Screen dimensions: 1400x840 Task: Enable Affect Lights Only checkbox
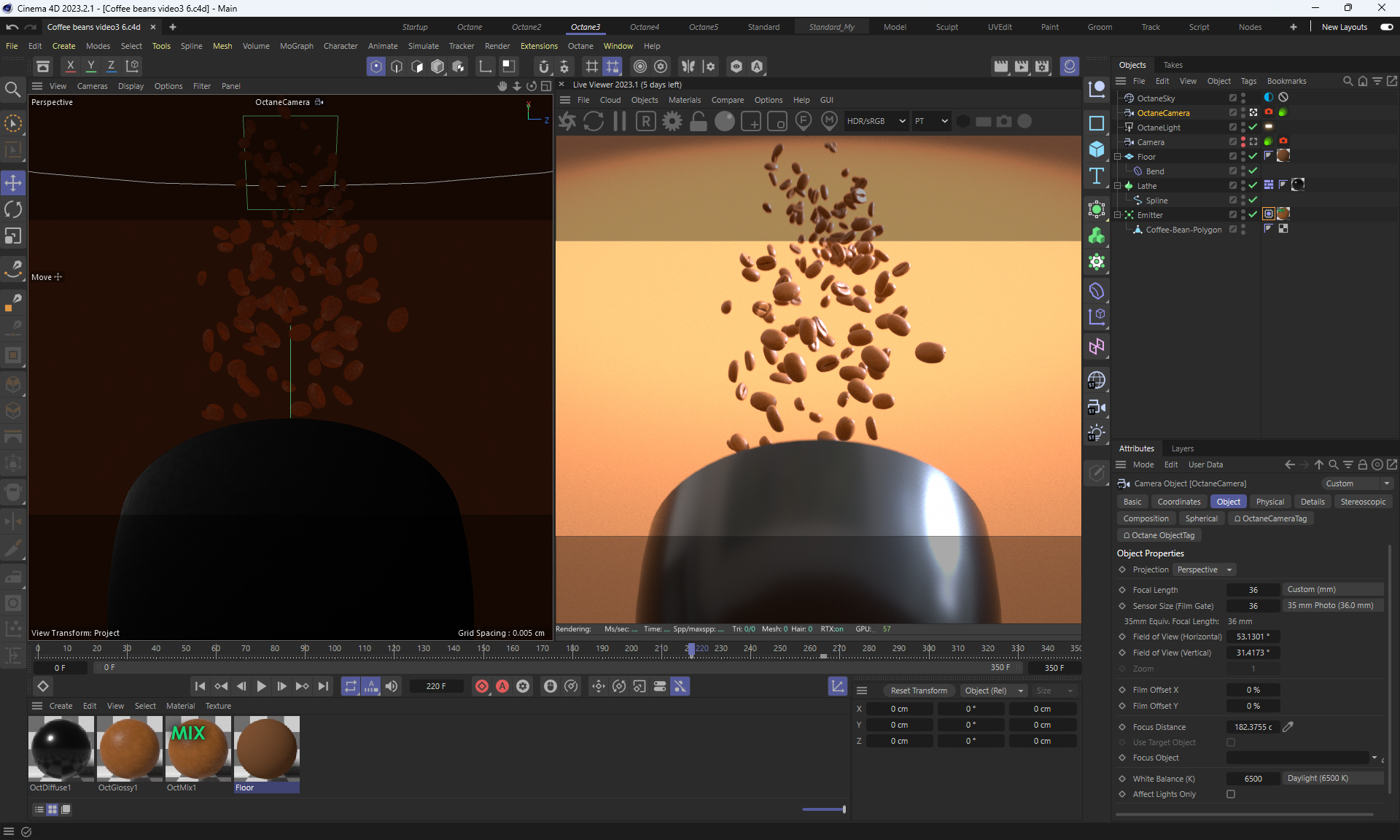pos(1231,794)
